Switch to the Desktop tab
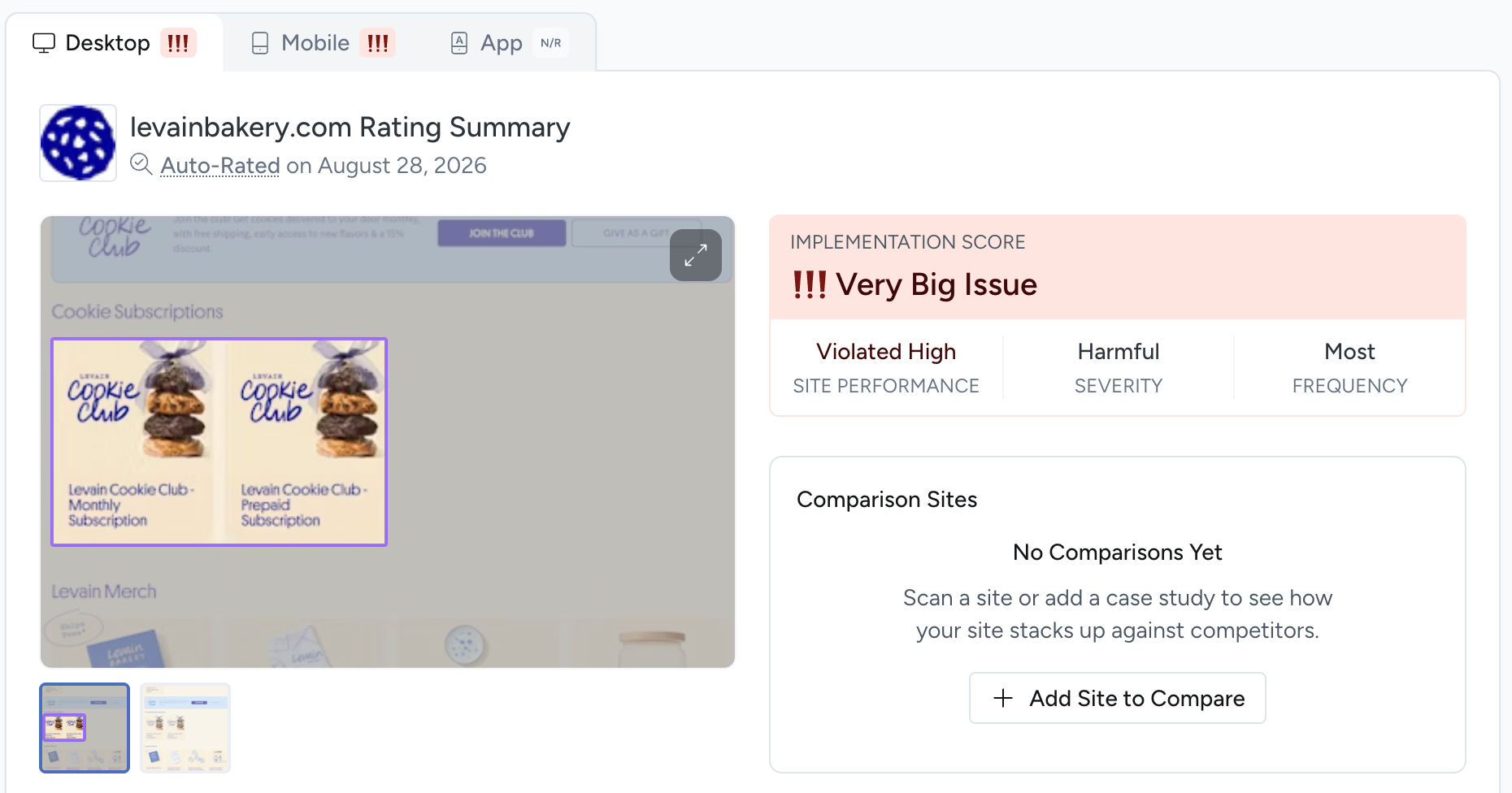Viewport: 1512px width, 793px height. click(114, 43)
